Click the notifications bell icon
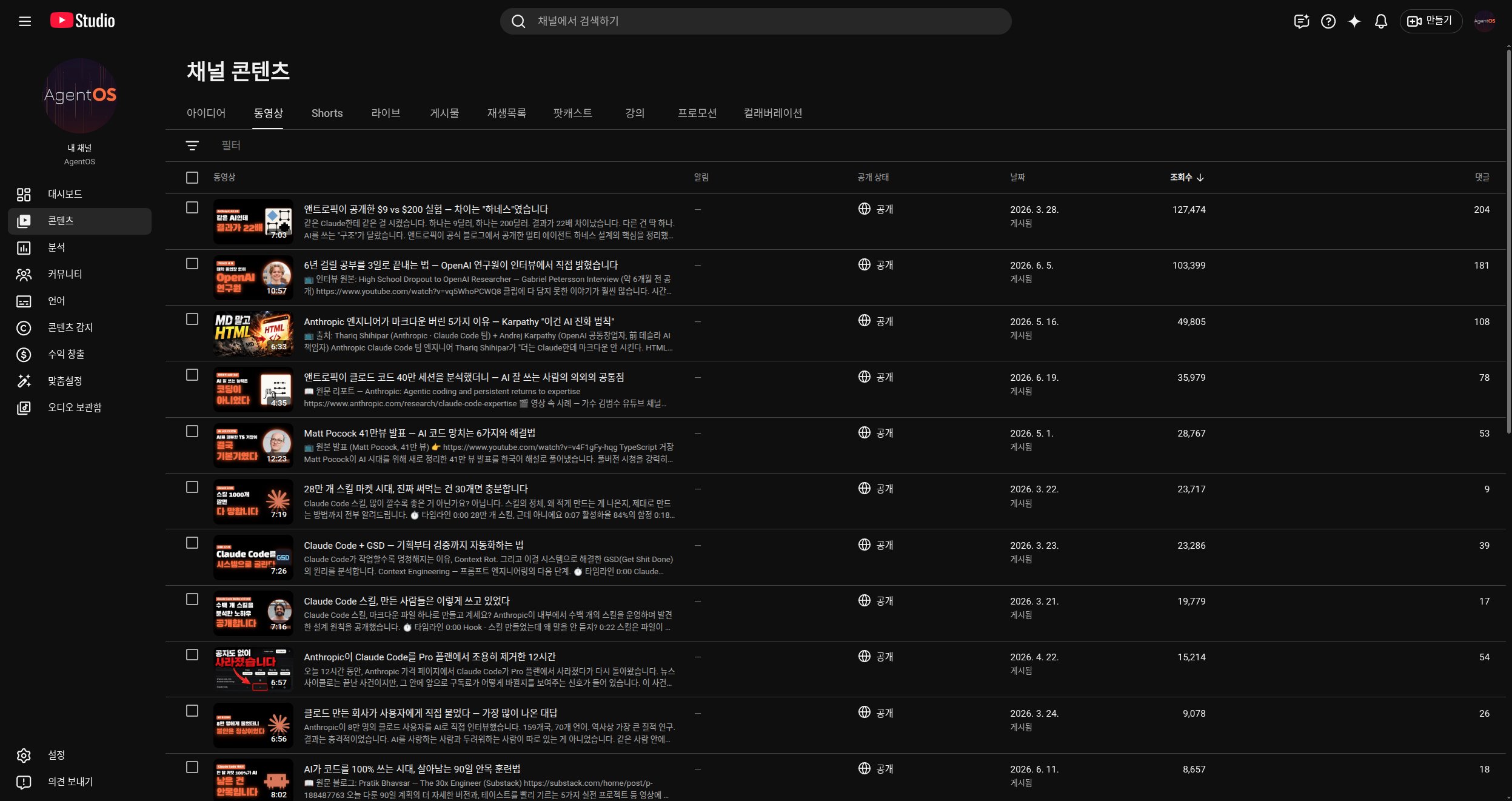1512x801 pixels. [x=1380, y=21]
